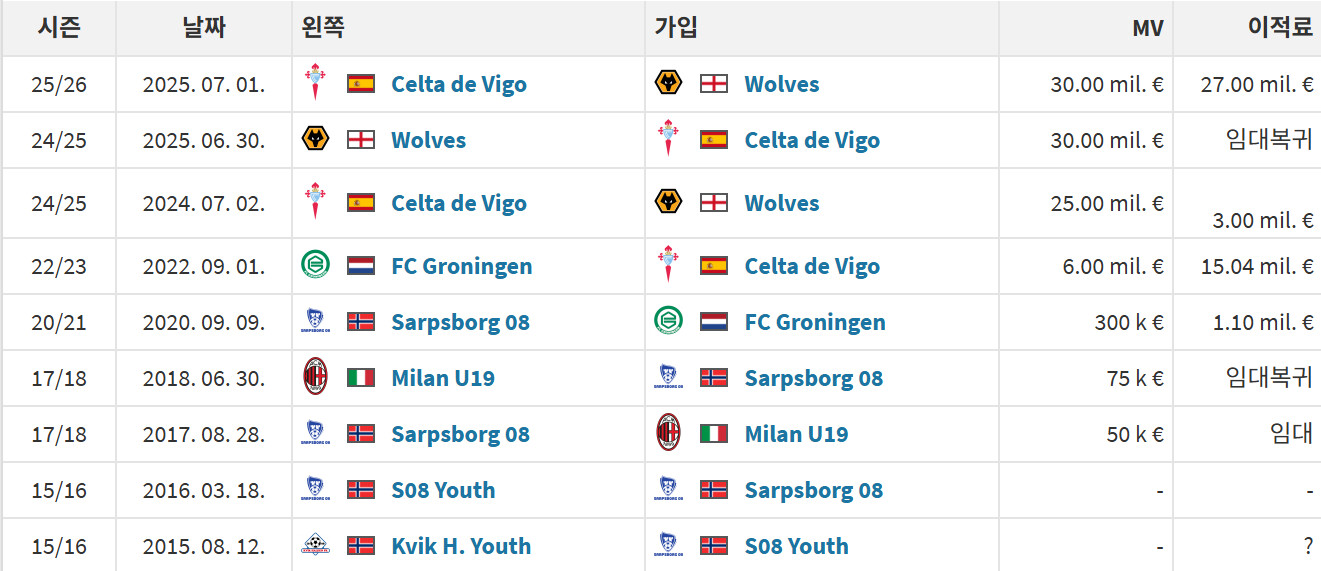Click Wolves crest in 2025. 06. 30. row
1321x571 pixels.
click(315, 140)
